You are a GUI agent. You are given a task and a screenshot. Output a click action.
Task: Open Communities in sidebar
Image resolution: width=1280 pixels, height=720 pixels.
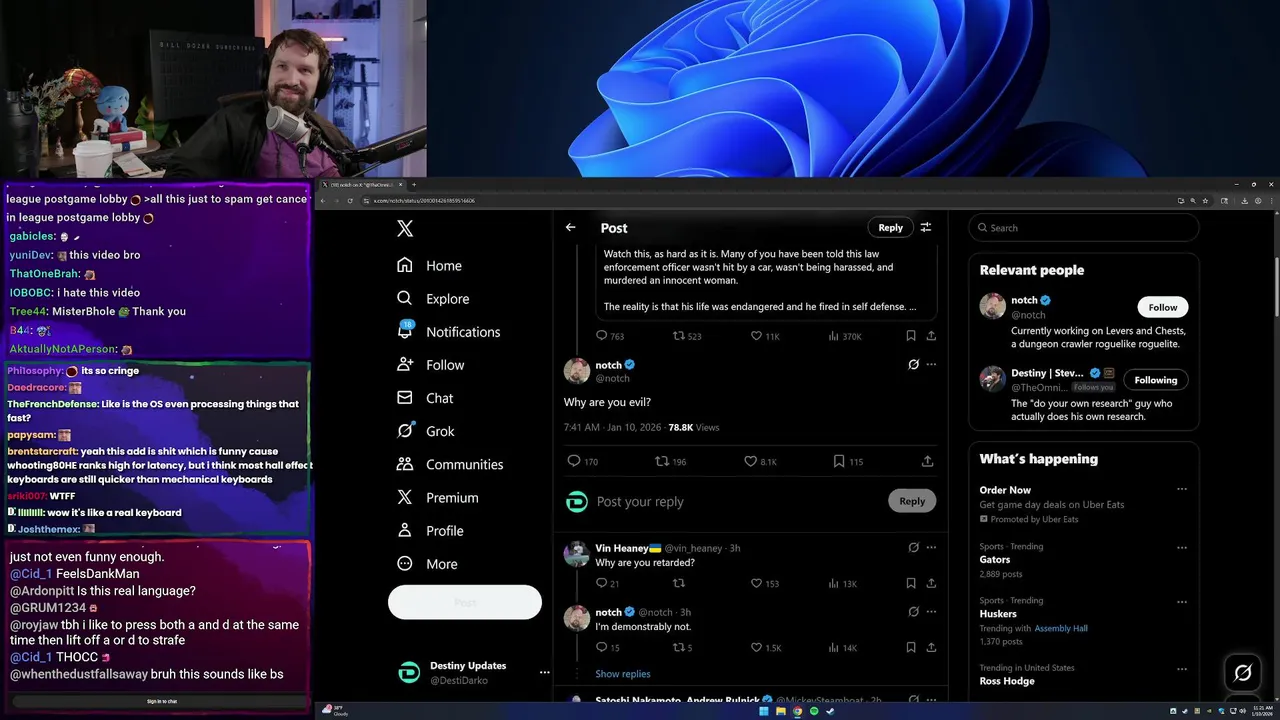(x=450, y=465)
